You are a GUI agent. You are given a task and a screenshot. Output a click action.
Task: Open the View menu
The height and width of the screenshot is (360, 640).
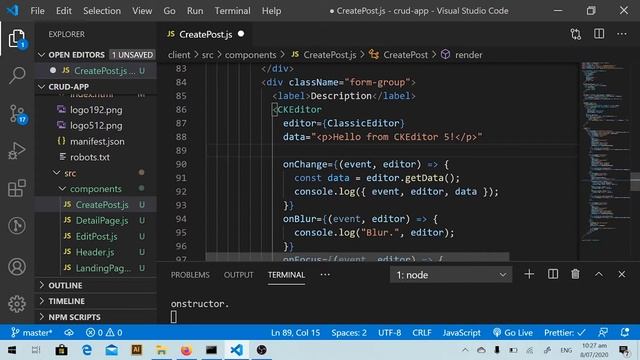(x=142, y=11)
